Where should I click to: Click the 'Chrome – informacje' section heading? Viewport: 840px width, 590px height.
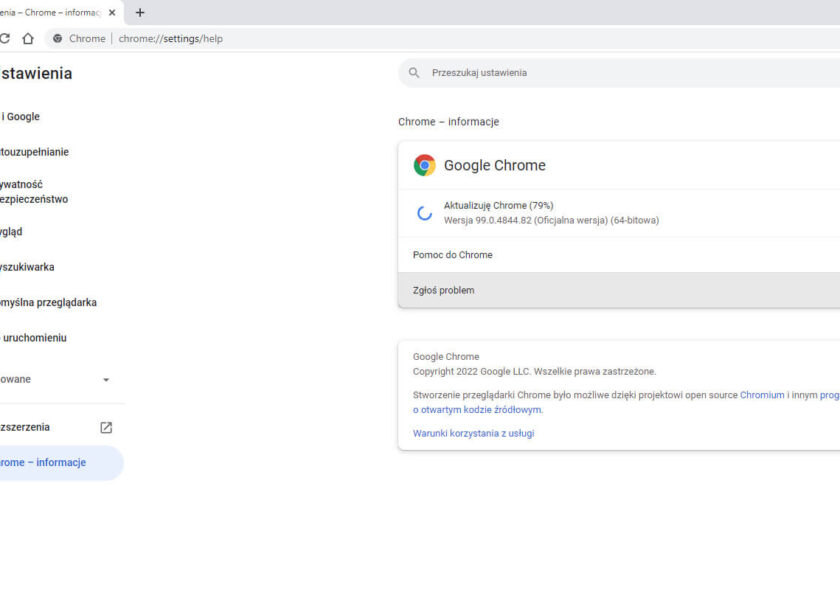(448, 122)
